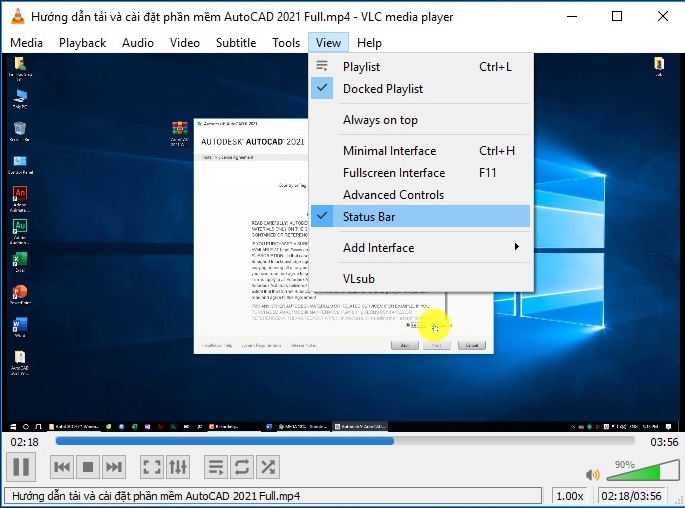Open the Media menu
The image size is (685, 508).
[27, 43]
